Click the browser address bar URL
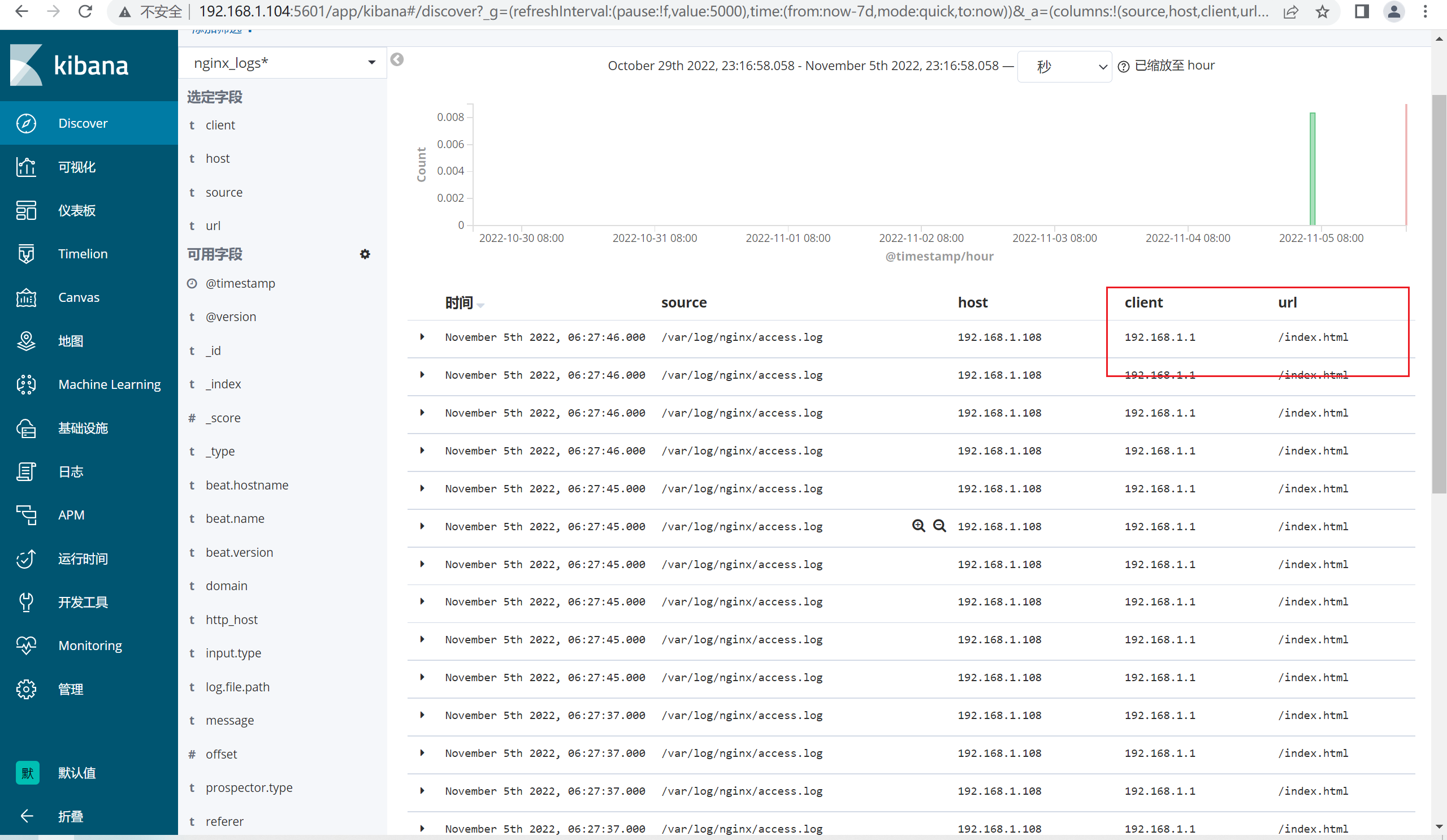The width and height of the screenshot is (1447, 840). (733, 11)
